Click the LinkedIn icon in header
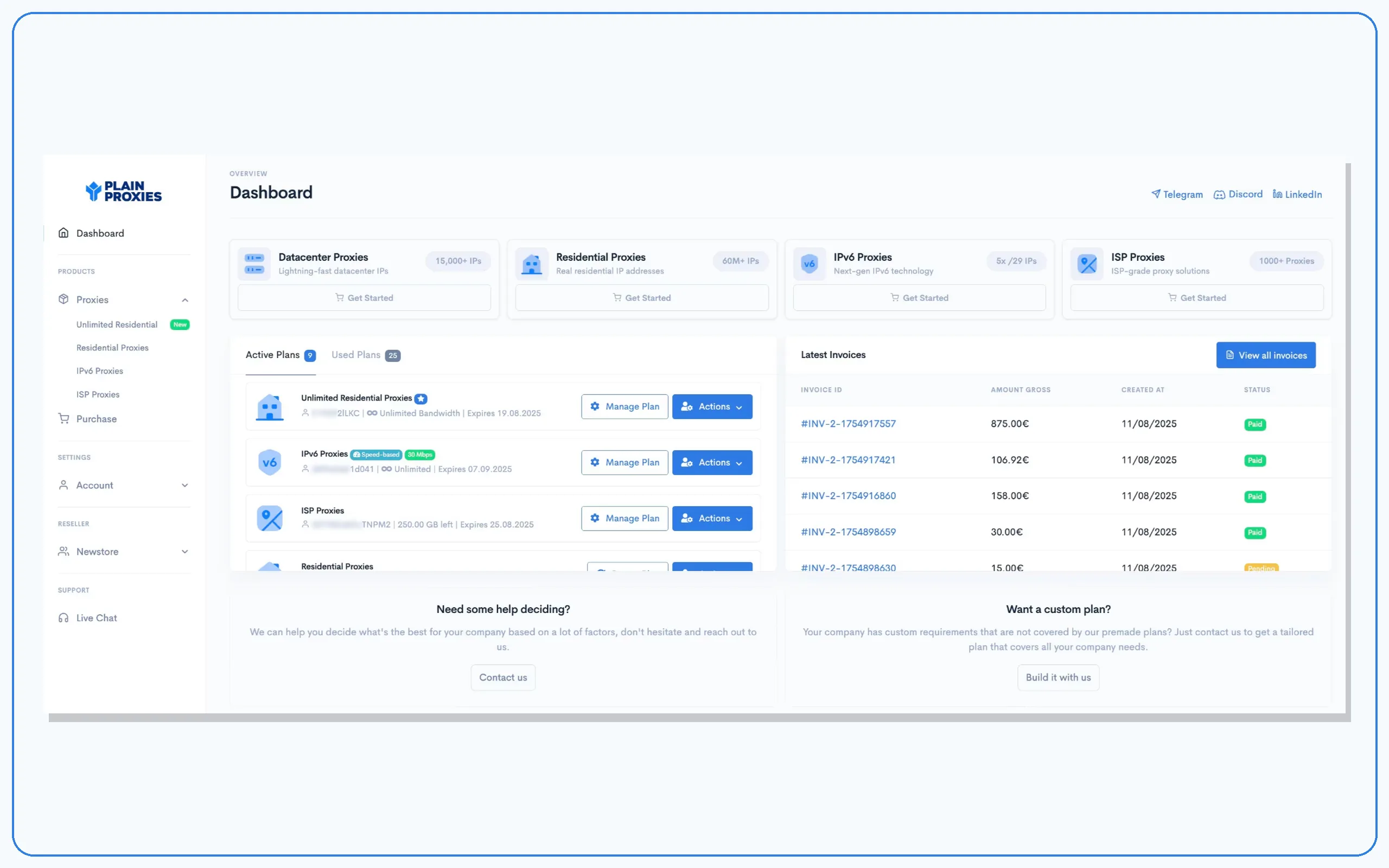Image resolution: width=1389 pixels, height=868 pixels. point(1277,194)
